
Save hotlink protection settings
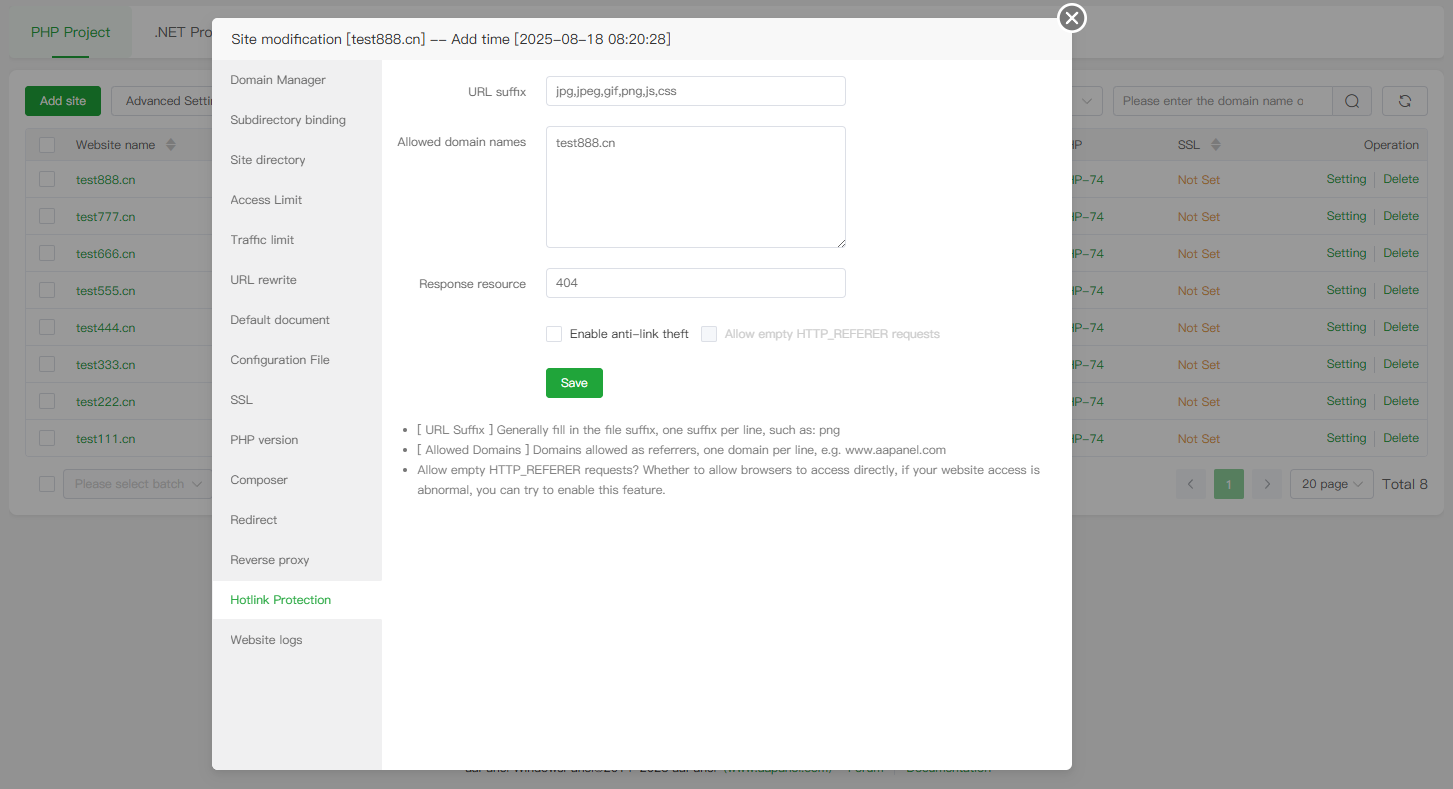574,383
